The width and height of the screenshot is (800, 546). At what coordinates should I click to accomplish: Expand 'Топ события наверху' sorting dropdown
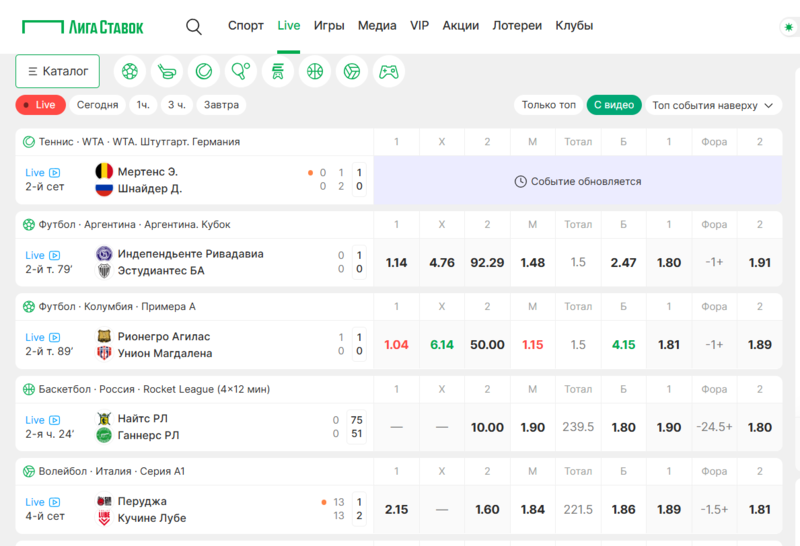[713, 105]
